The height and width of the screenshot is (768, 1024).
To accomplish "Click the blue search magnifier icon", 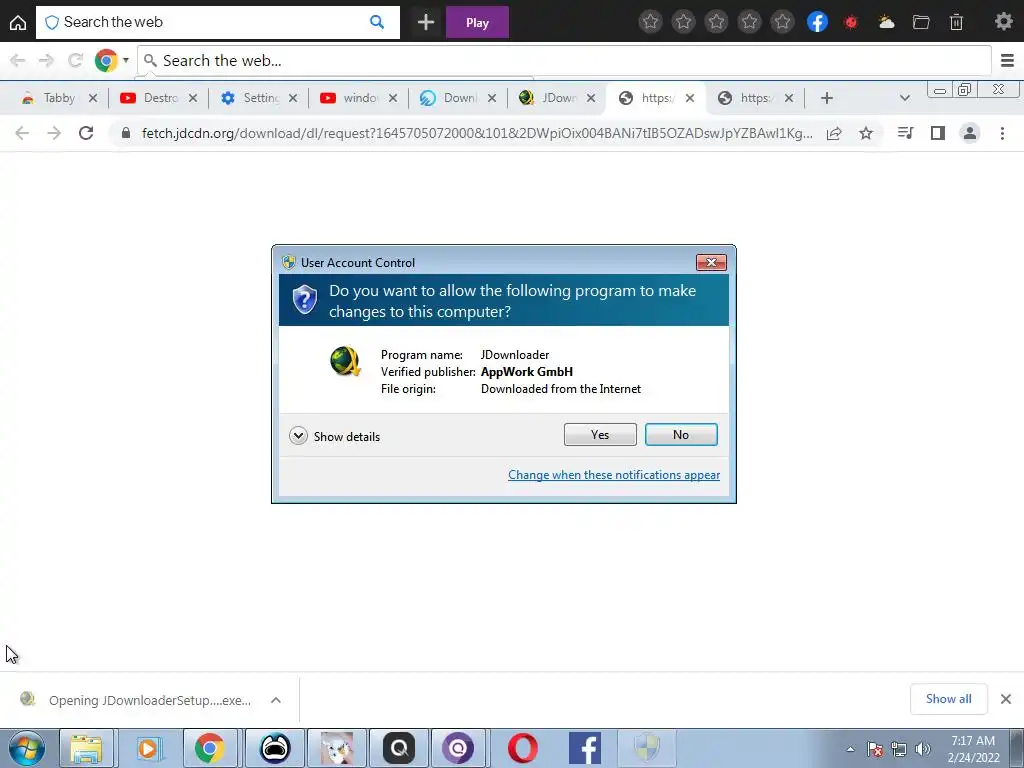I will tap(377, 22).
